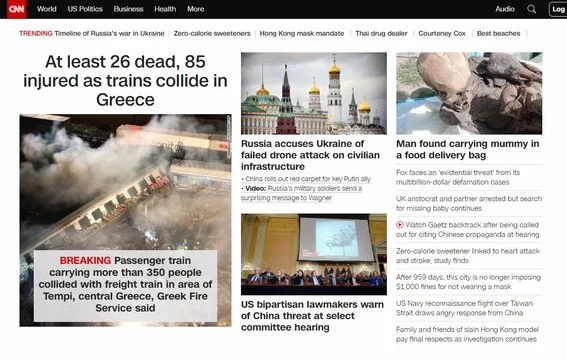Viewport: 567px width, 360px height.
Task: Open search with the magnifying glass icon
Action: point(531,9)
